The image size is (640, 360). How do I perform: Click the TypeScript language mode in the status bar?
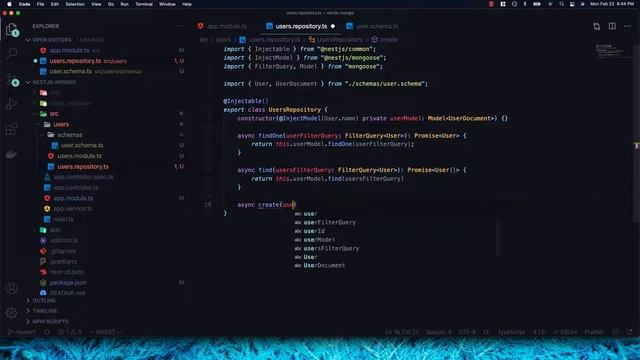click(511, 332)
